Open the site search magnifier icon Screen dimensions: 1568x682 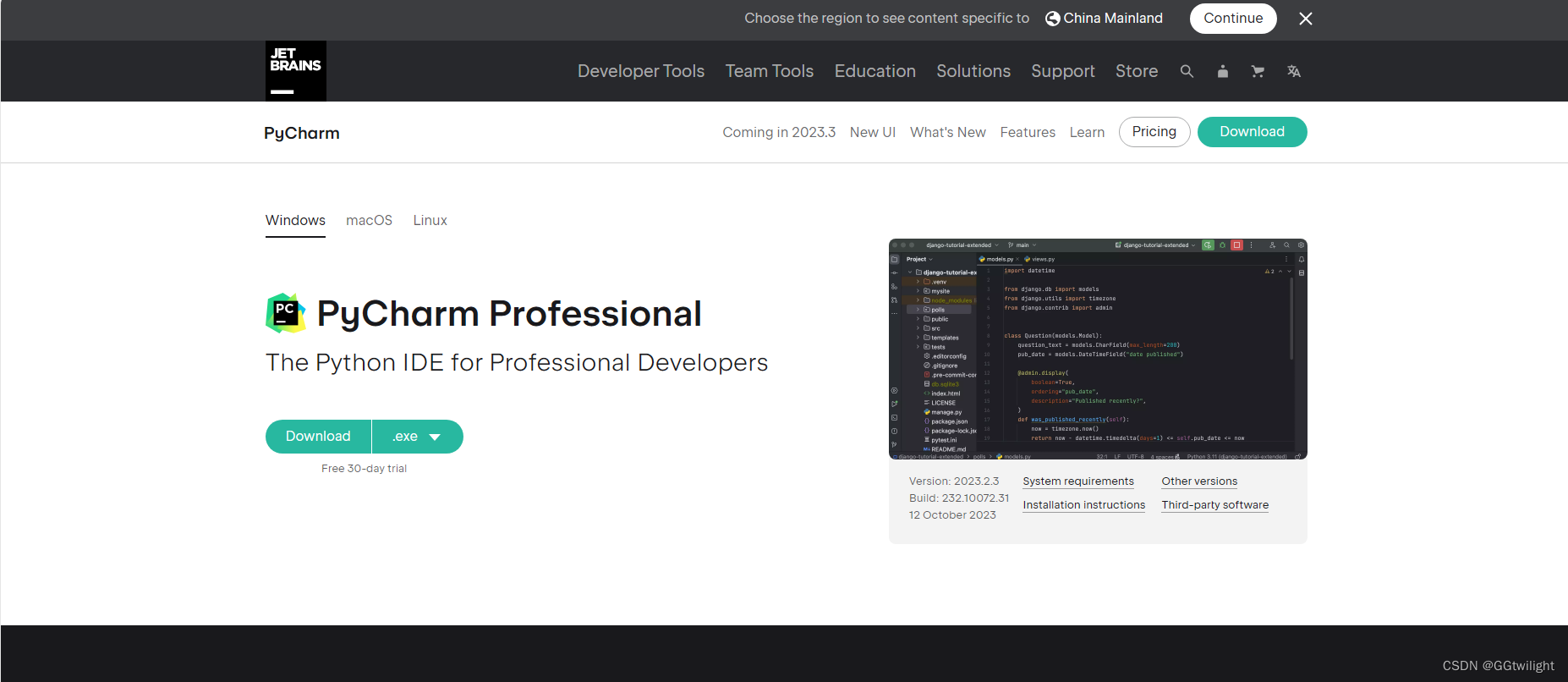pos(1187,71)
